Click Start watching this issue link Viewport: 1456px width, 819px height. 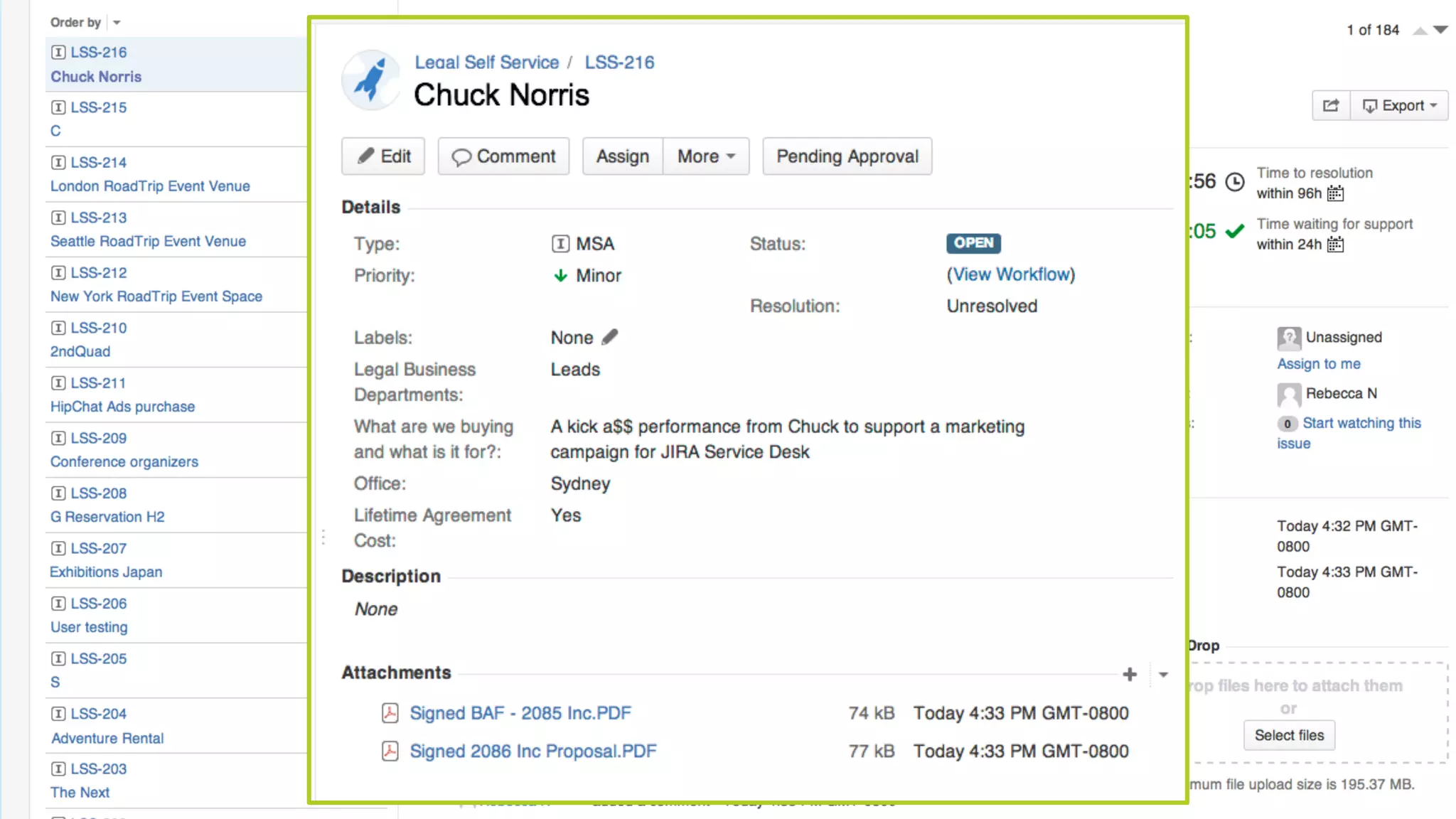pyautogui.click(x=1361, y=423)
